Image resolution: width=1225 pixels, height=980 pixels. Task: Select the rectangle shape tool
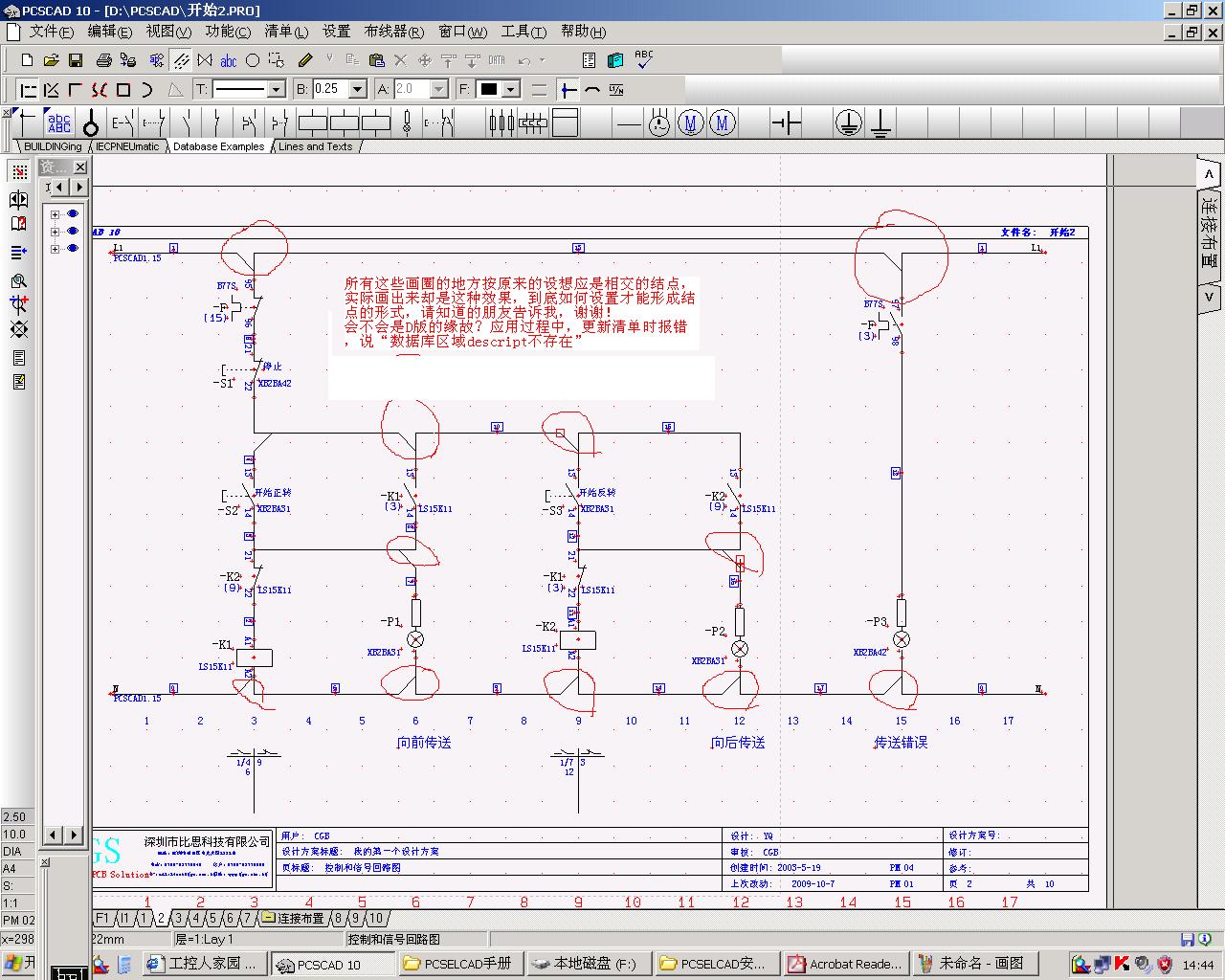(x=123, y=90)
